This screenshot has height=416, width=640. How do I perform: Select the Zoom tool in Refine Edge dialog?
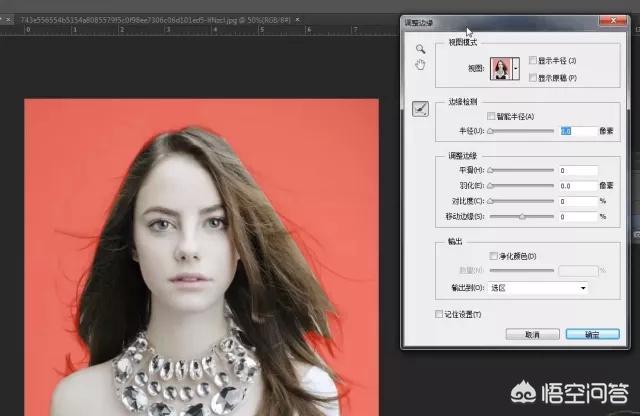[420, 49]
